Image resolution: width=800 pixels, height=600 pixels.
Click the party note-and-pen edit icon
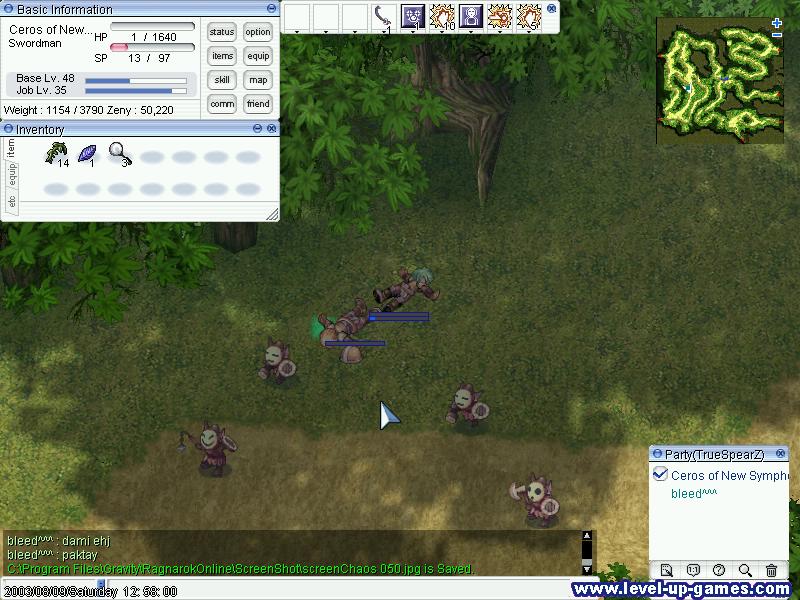pyautogui.click(x=666, y=570)
